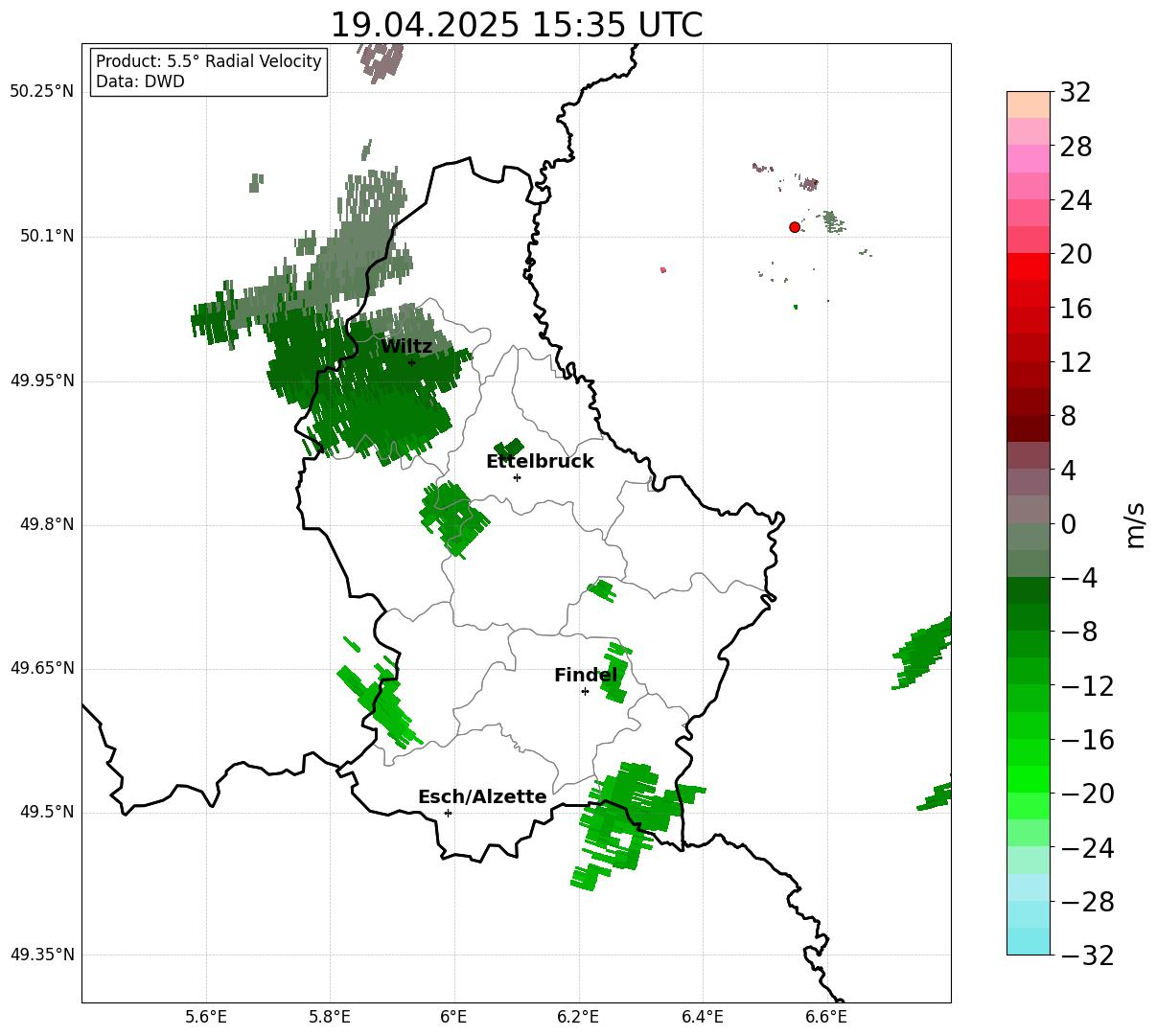Click the 5.6°E longitude tick label
Image resolution: width=1157 pixels, height=1036 pixels.
pos(206,1017)
